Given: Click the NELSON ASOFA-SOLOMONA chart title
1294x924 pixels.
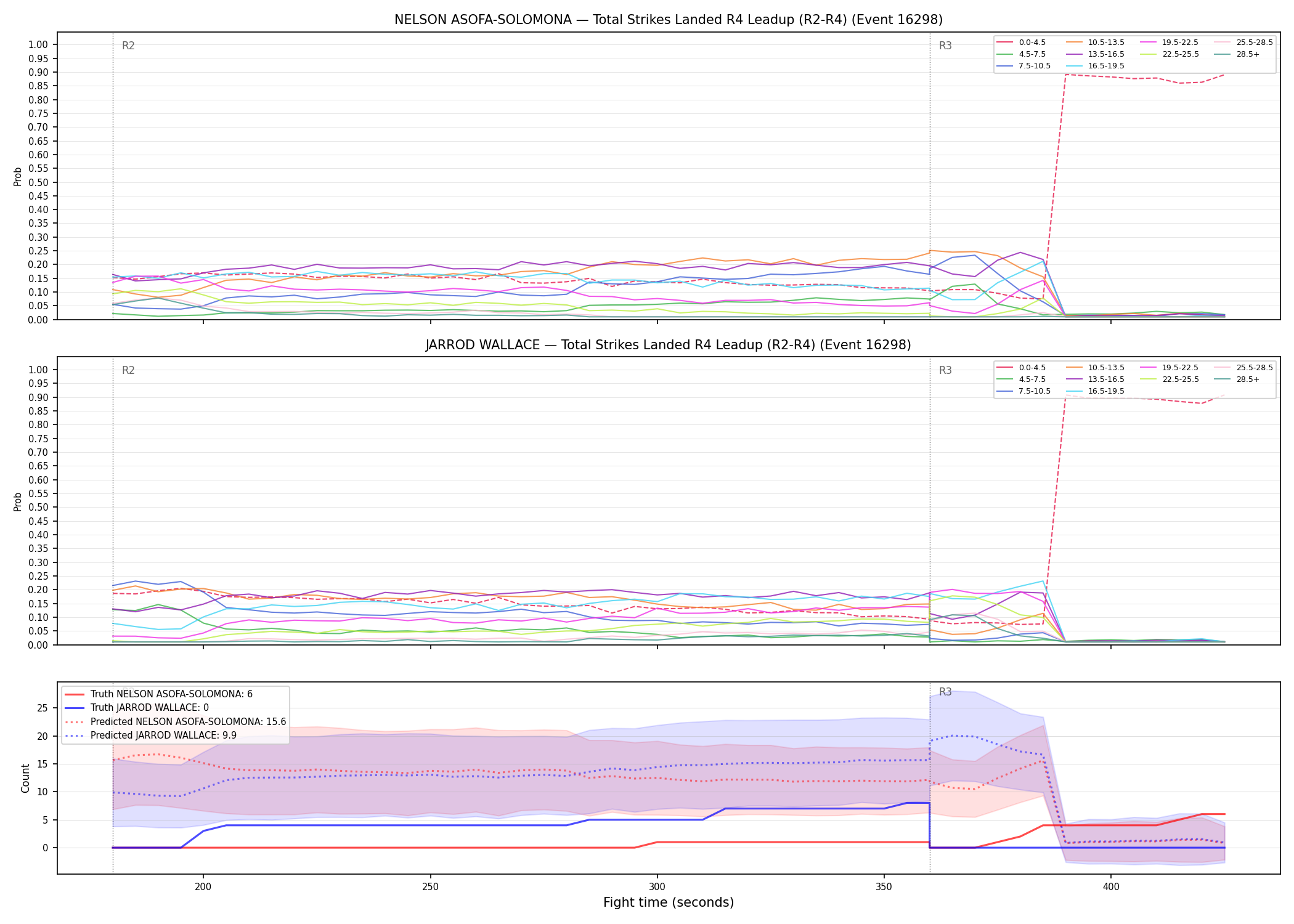Looking at the screenshot, I should pyautogui.click(x=669, y=20).
